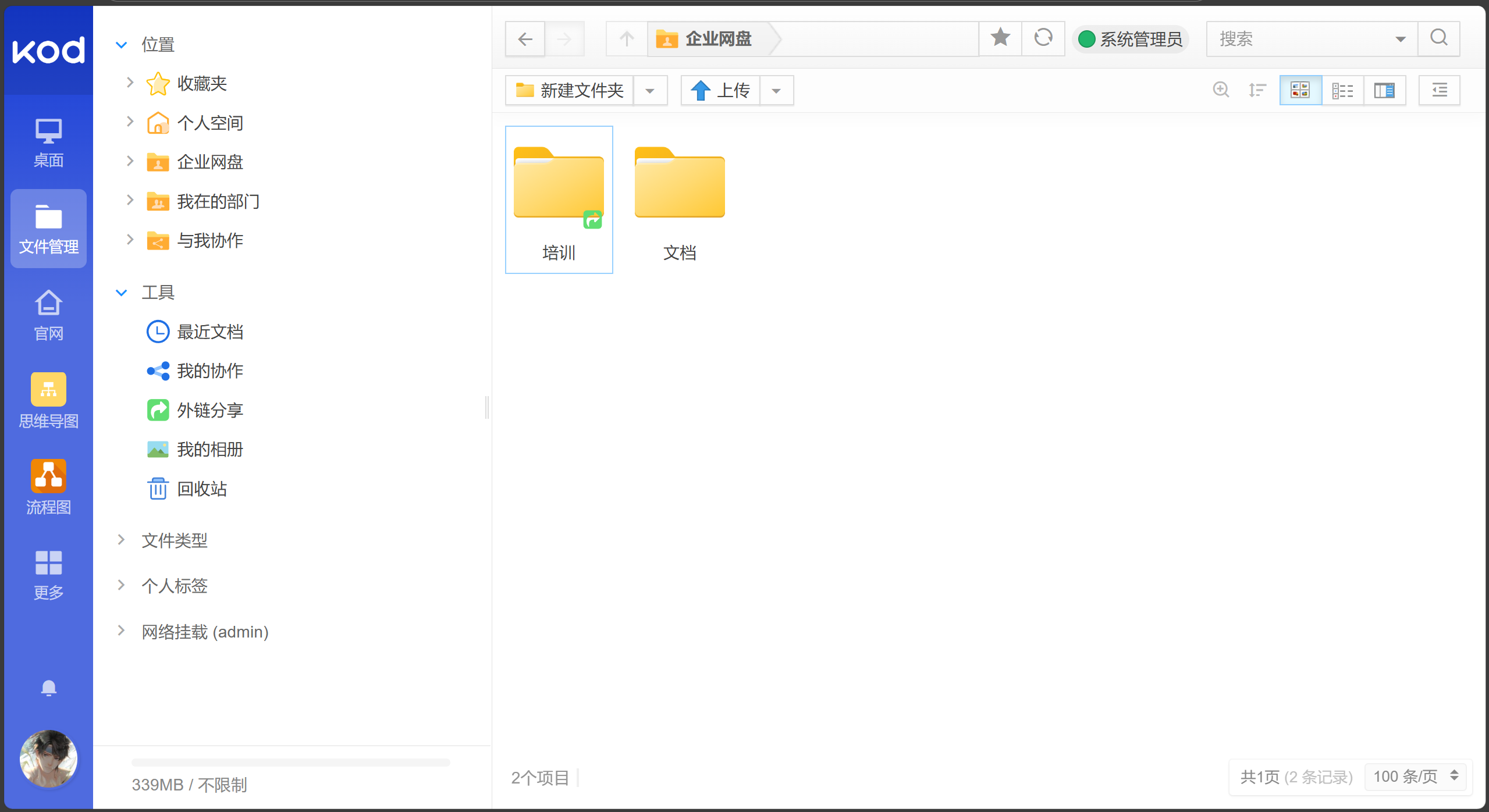Refresh the folder listing
The width and height of the screenshot is (1489, 812).
coord(1043,38)
